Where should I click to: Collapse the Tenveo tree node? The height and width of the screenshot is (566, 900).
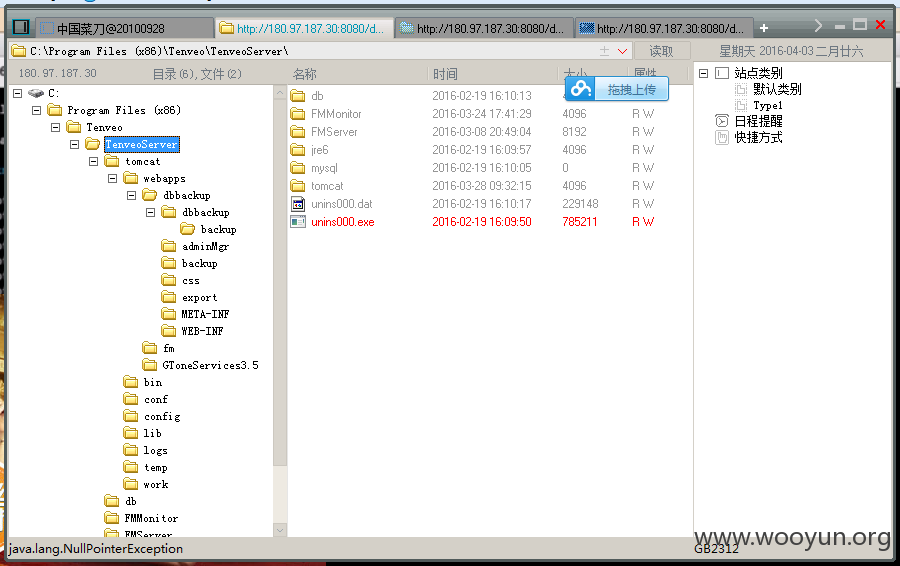[55, 127]
